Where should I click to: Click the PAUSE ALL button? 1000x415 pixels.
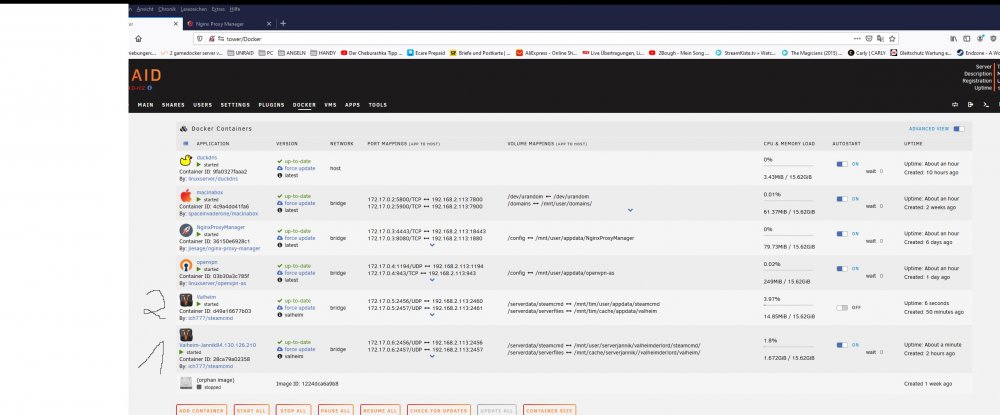tap(335, 411)
